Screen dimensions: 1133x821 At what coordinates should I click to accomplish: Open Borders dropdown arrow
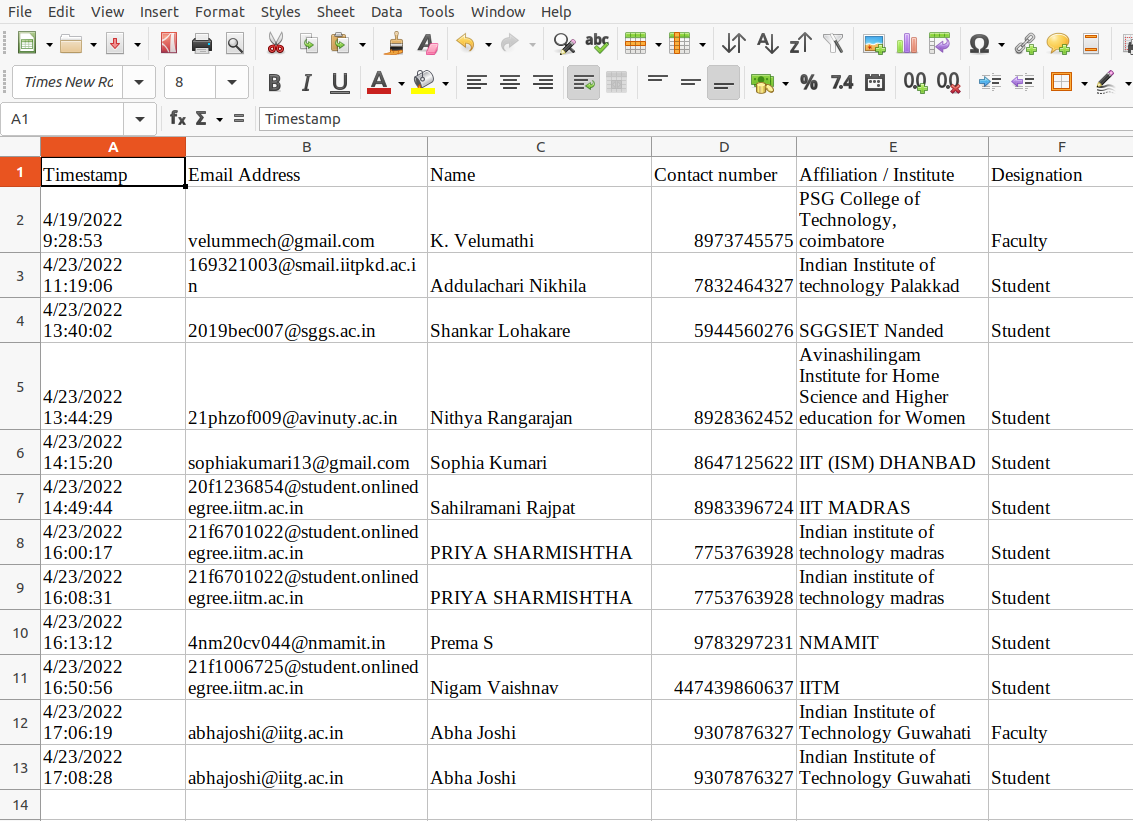[x=1084, y=84]
